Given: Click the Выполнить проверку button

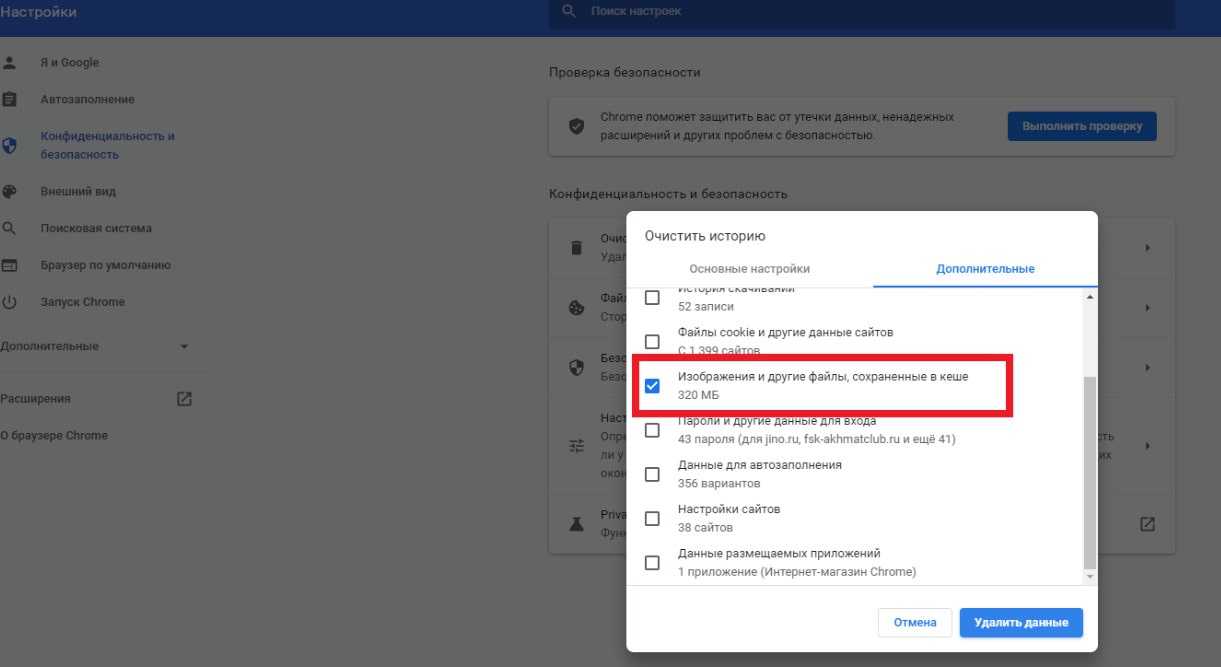Looking at the screenshot, I should pyautogui.click(x=1082, y=127).
